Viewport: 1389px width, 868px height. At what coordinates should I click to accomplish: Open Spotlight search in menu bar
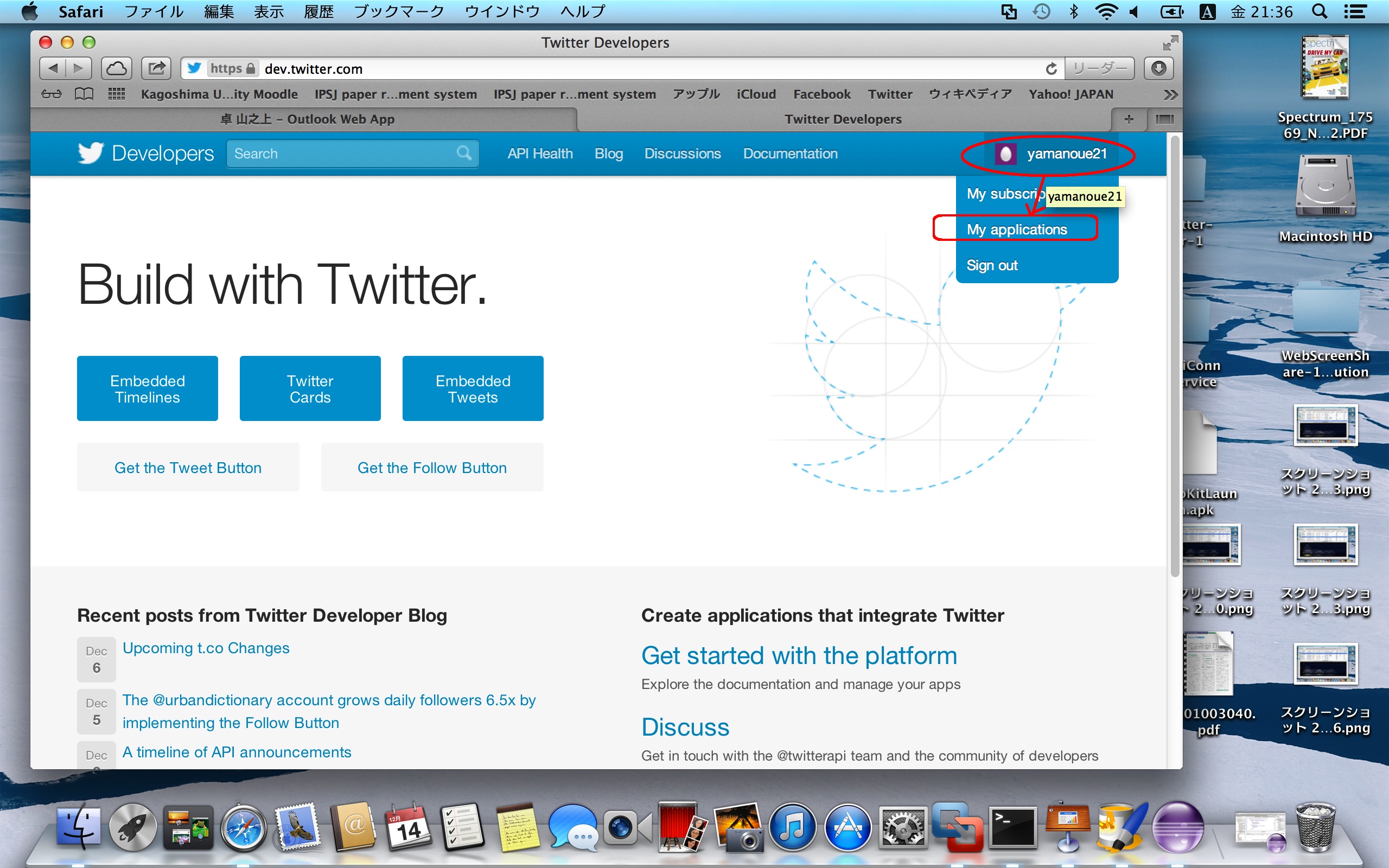coord(1320,11)
